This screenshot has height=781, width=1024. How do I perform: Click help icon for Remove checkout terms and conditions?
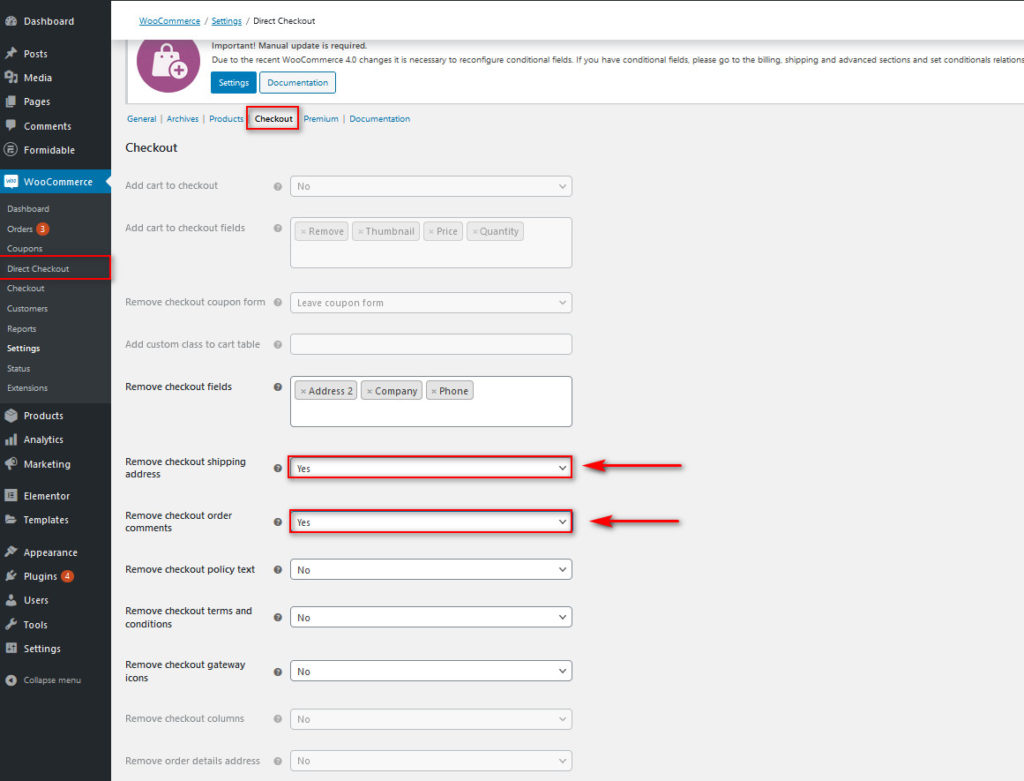tap(278, 617)
